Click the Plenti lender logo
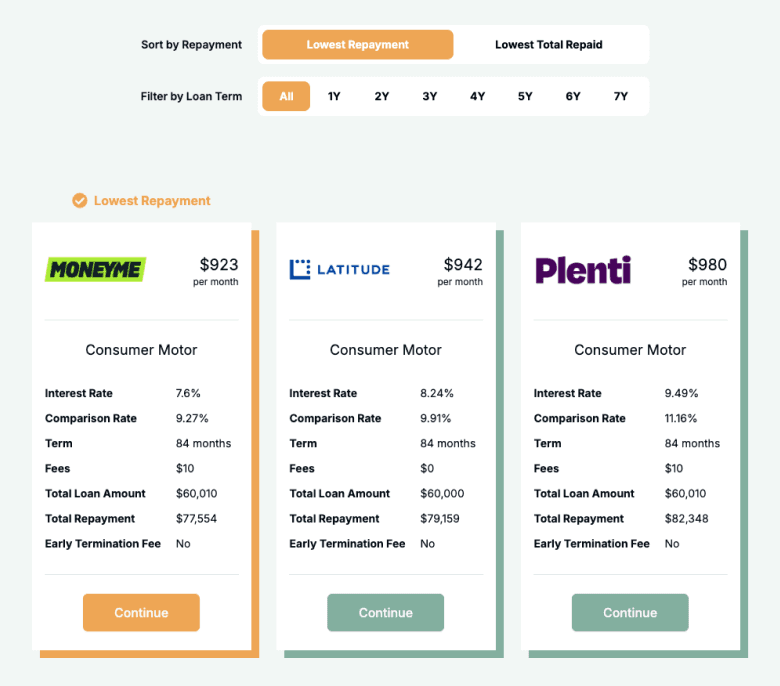The height and width of the screenshot is (686, 780). tap(583, 269)
